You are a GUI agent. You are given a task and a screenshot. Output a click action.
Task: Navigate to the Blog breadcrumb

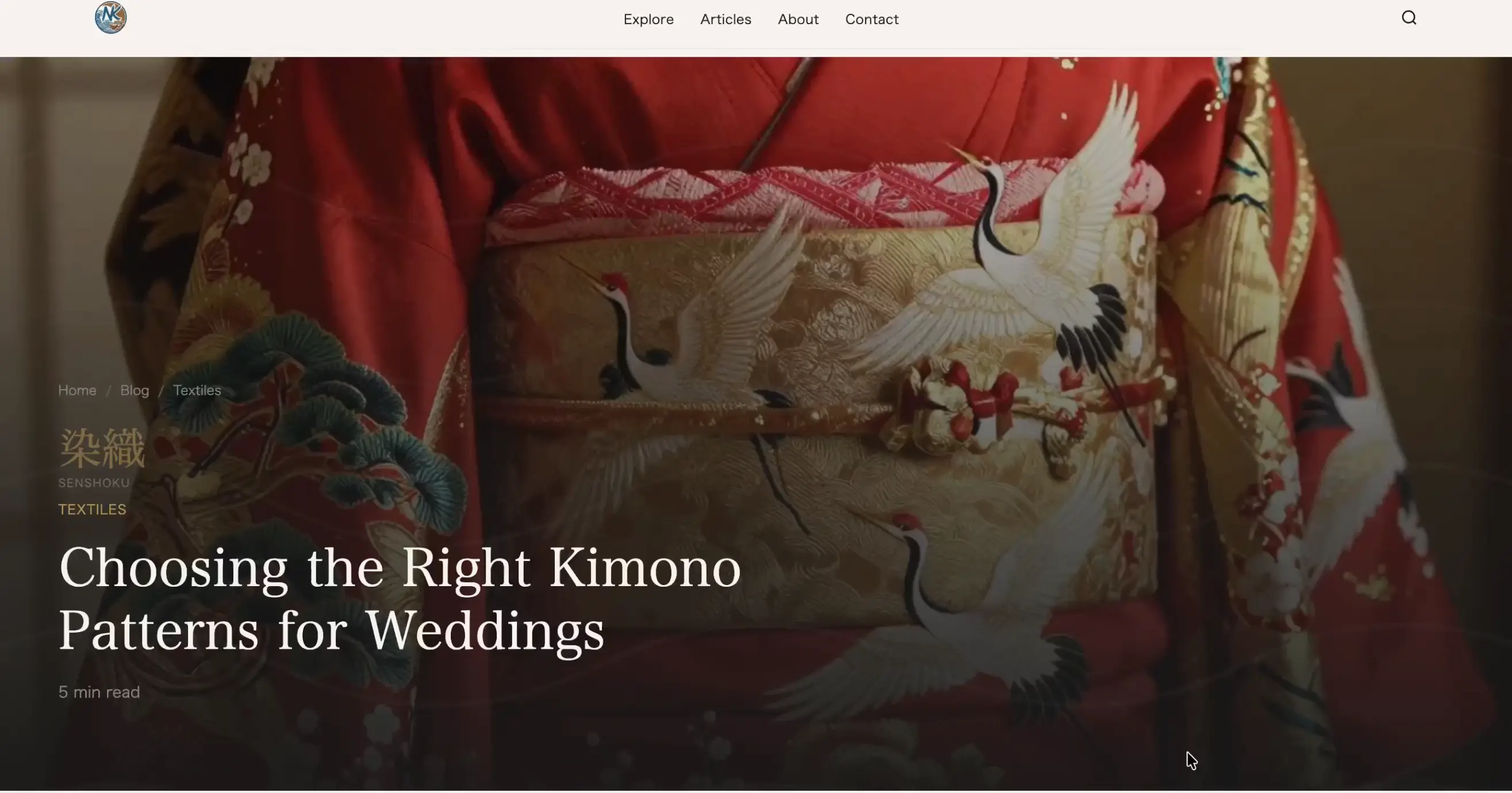tap(135, 390)
